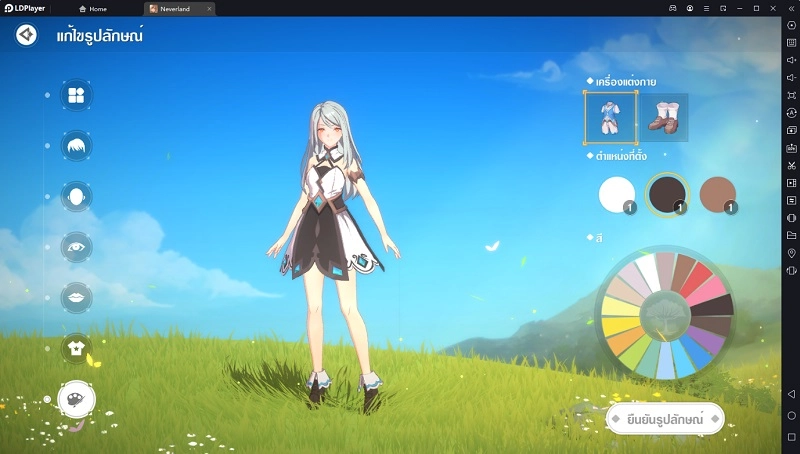Tap the Android recent apps square button
This screenshot has width=800, height=454.
pos(791,437)
